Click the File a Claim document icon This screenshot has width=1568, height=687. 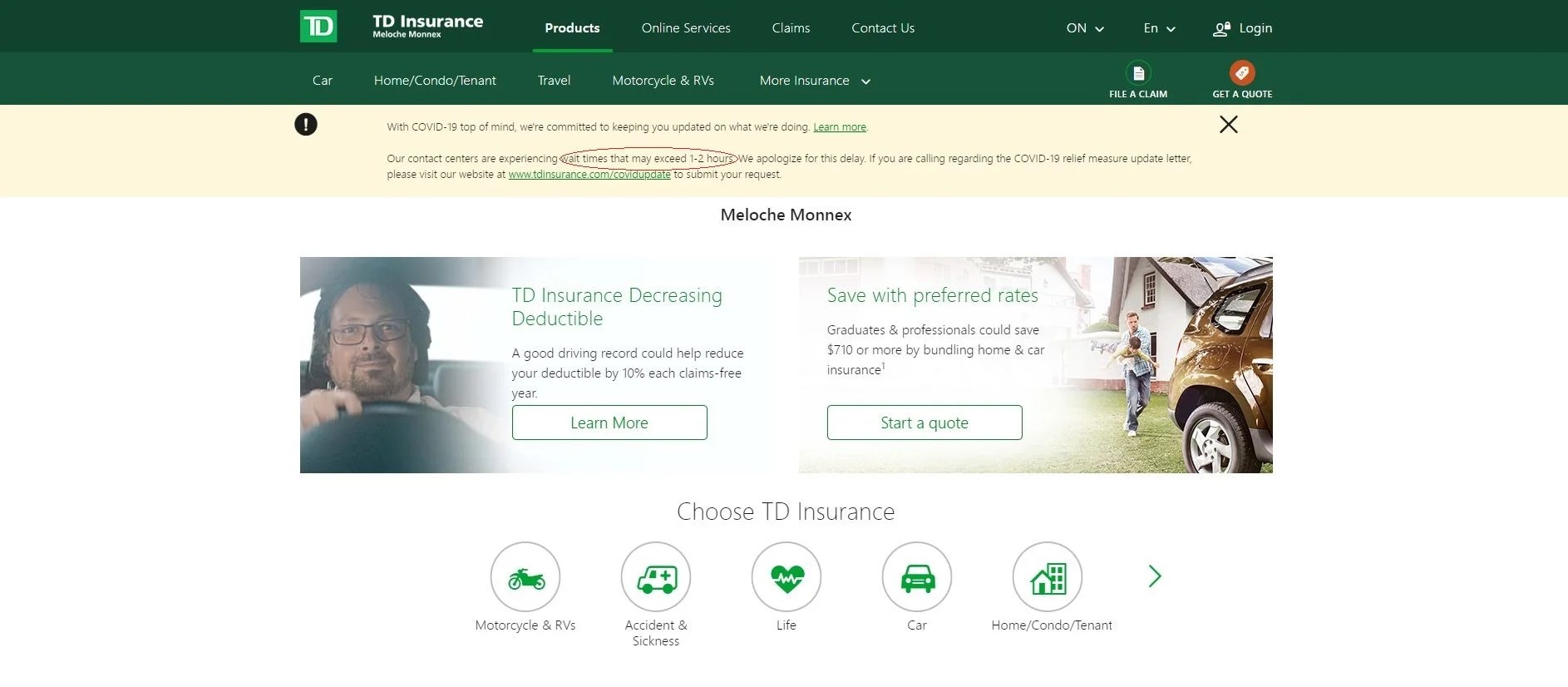click(x=1138, y=72)
